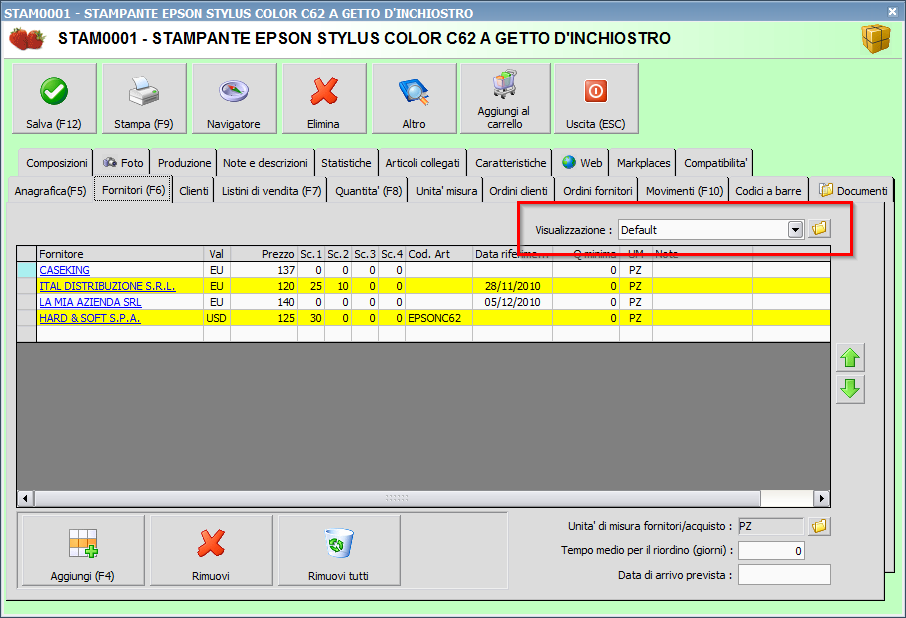The width and height of the screenshot is (906, 618).
Task: Open the ITAL DISTRIBUZIONE S.R.L. supplier link
Action: [107, 286]
